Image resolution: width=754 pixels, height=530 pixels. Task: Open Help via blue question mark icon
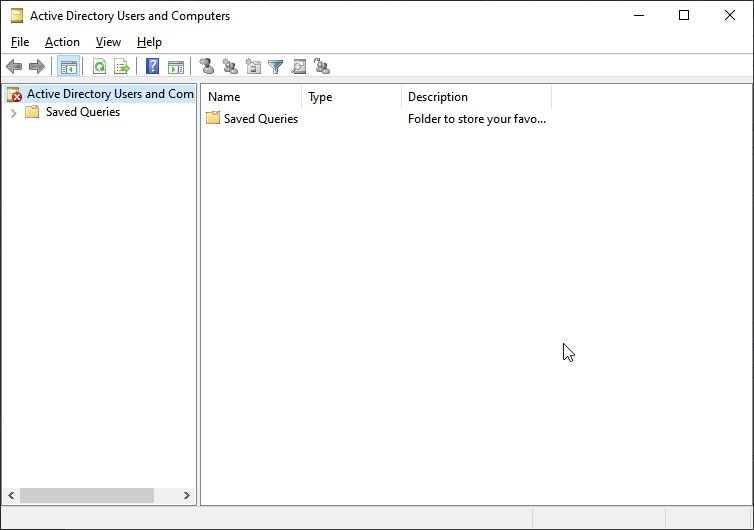click(152, 66)
